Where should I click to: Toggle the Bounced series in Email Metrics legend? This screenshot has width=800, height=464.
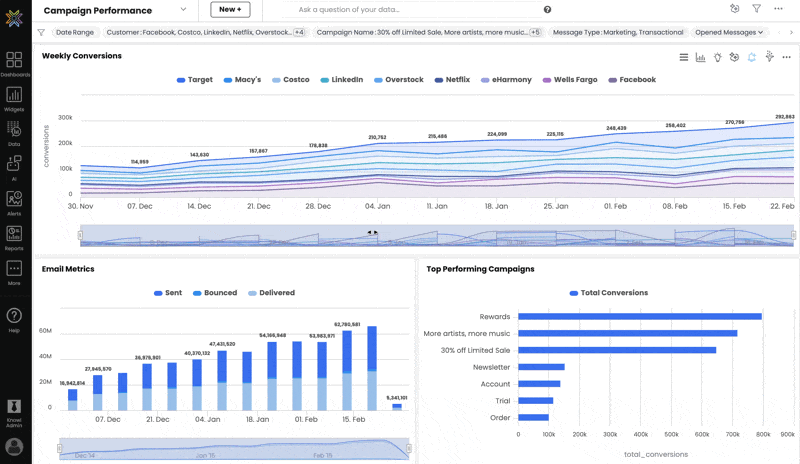[215, 292]
